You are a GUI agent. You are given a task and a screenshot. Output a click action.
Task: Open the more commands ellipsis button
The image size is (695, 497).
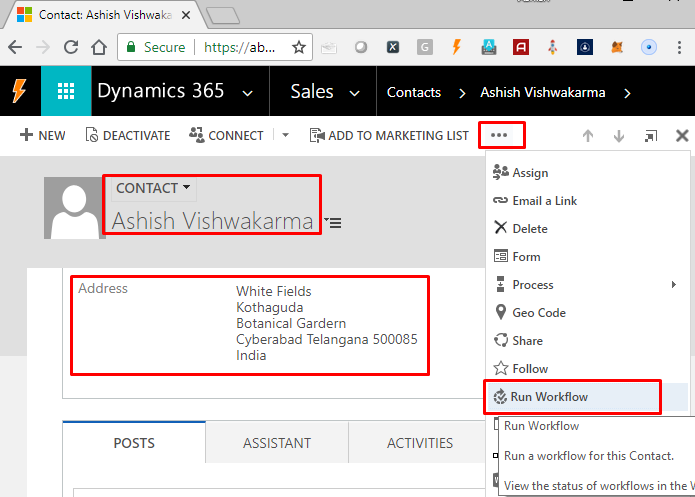click(x=499, y=135)
